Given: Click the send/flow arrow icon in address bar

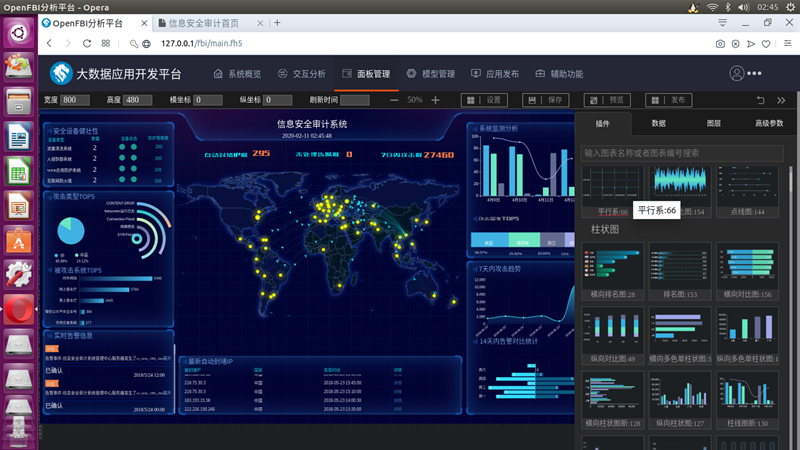Looking at the screenshot, I should [751, 44].
